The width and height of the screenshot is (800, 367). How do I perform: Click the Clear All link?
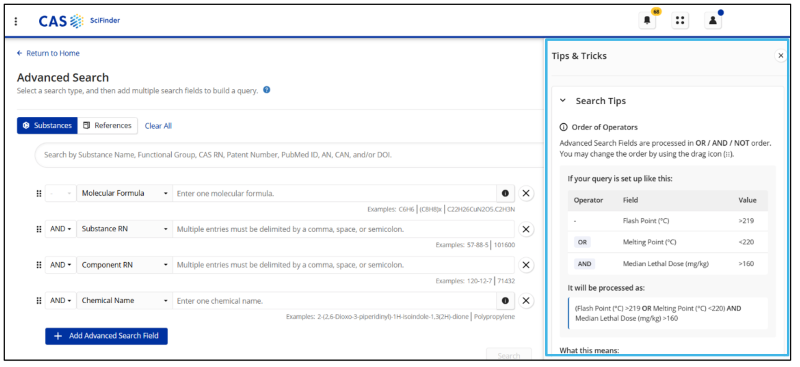(x=158, y=126)
